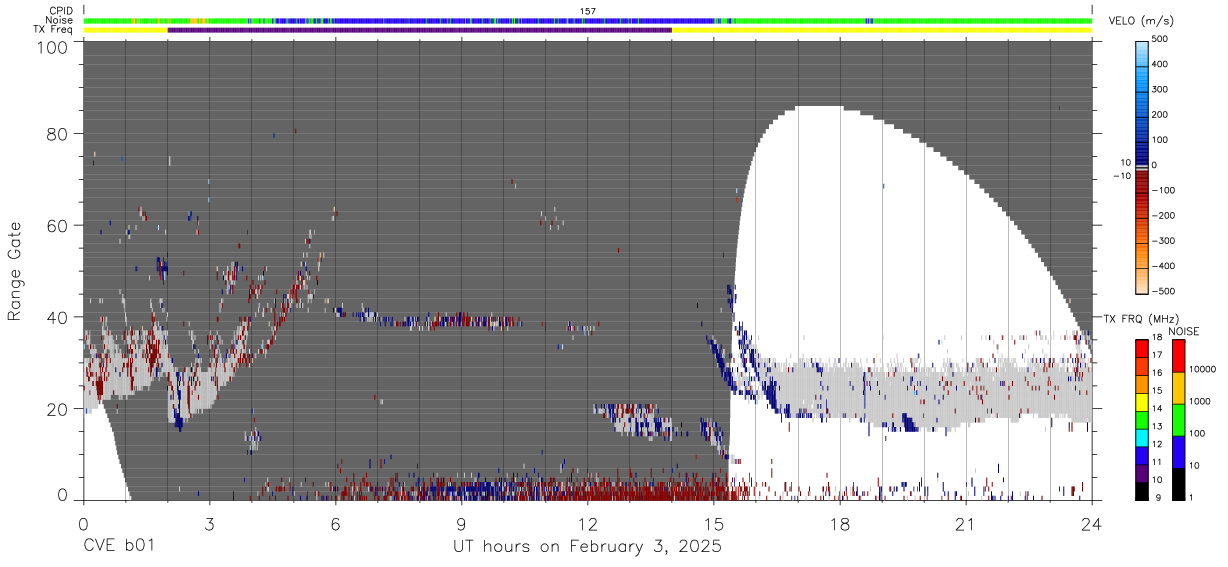Click the 12 label on TX FRQ legend

[1155, 445]
